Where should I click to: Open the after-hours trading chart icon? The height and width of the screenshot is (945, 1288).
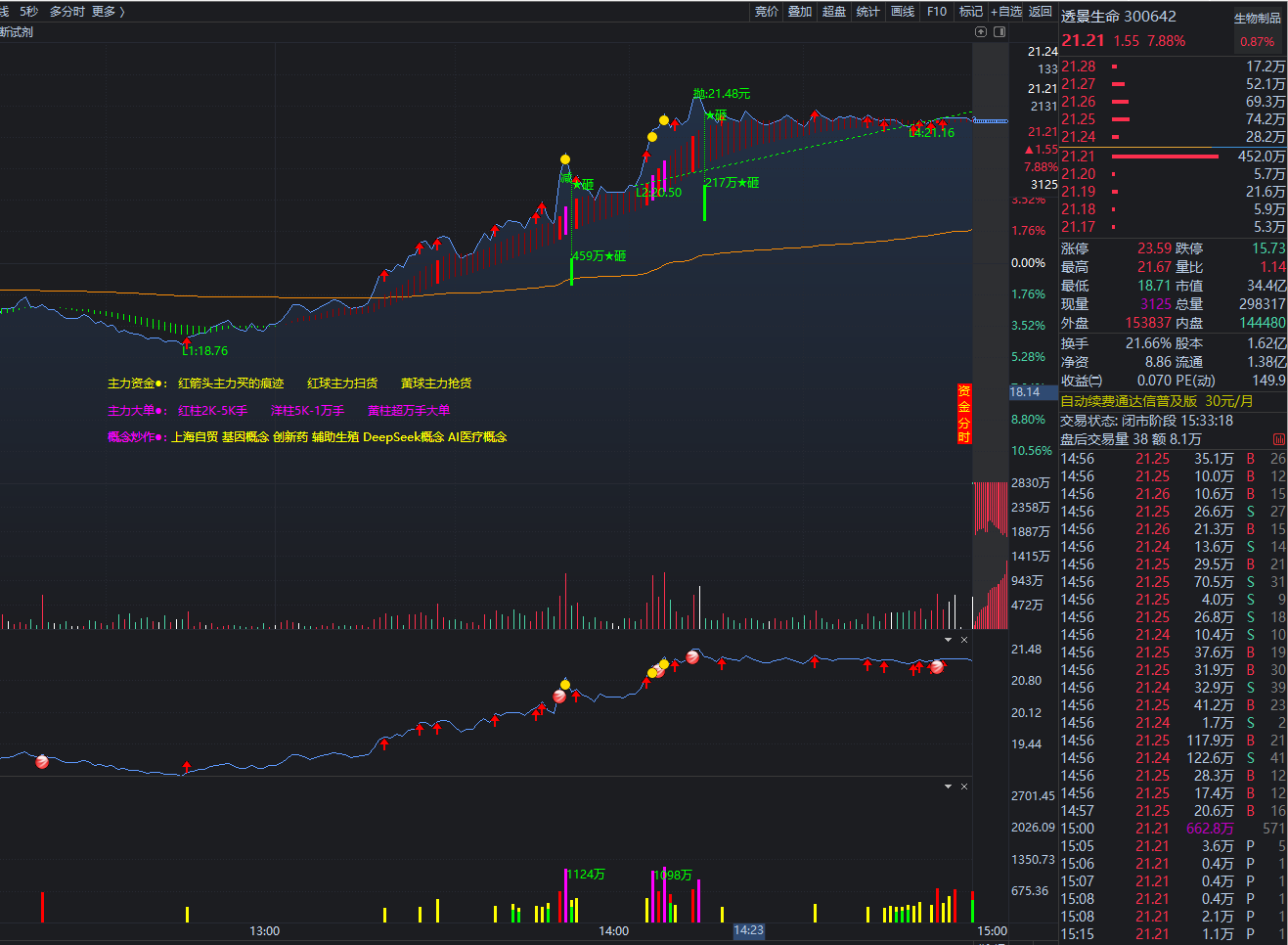point(1279,439)
